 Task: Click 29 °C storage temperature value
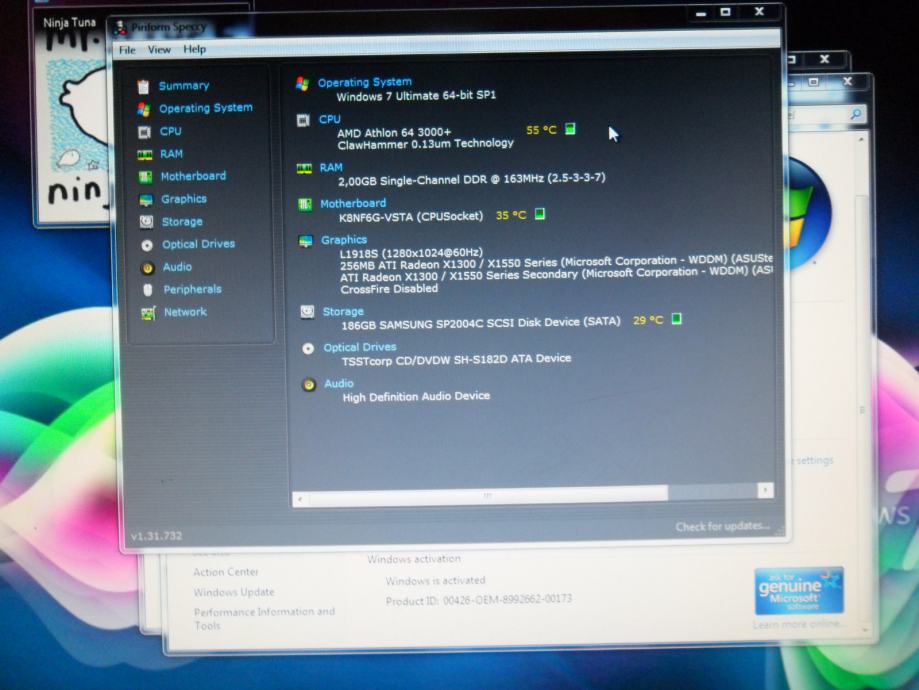coord(648,320)
